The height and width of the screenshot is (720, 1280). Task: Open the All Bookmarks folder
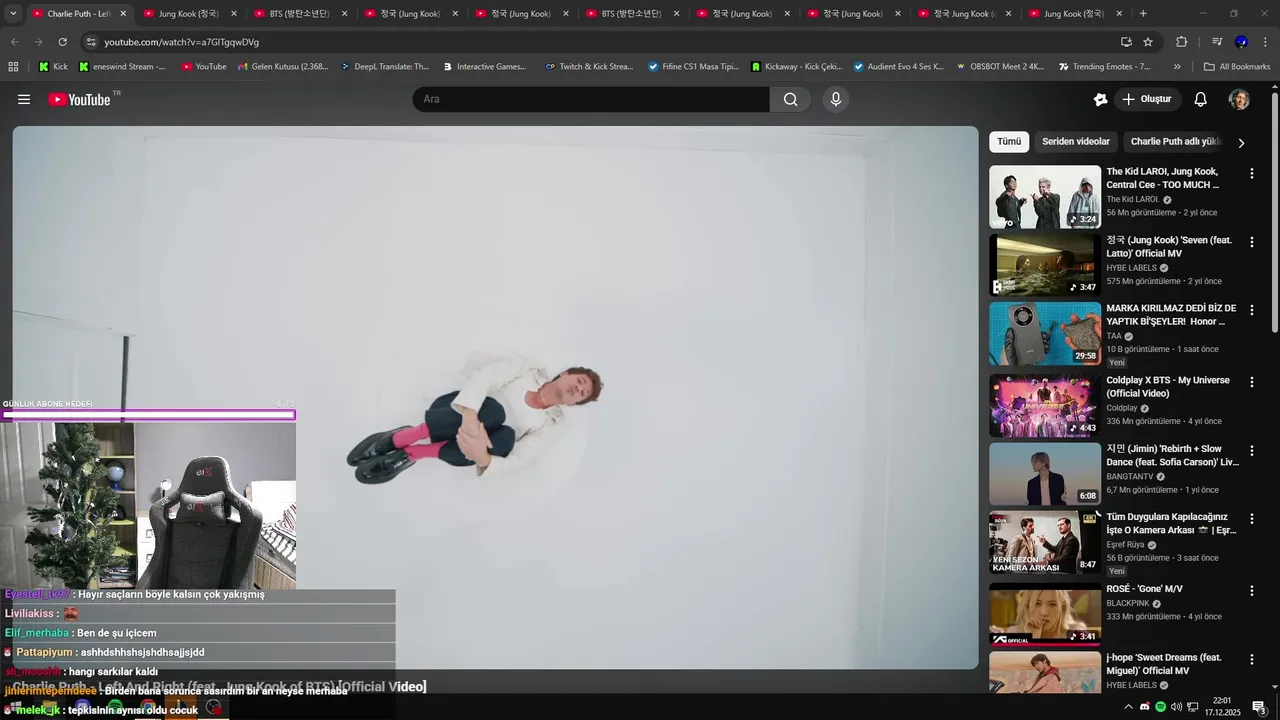[1237, 67]
